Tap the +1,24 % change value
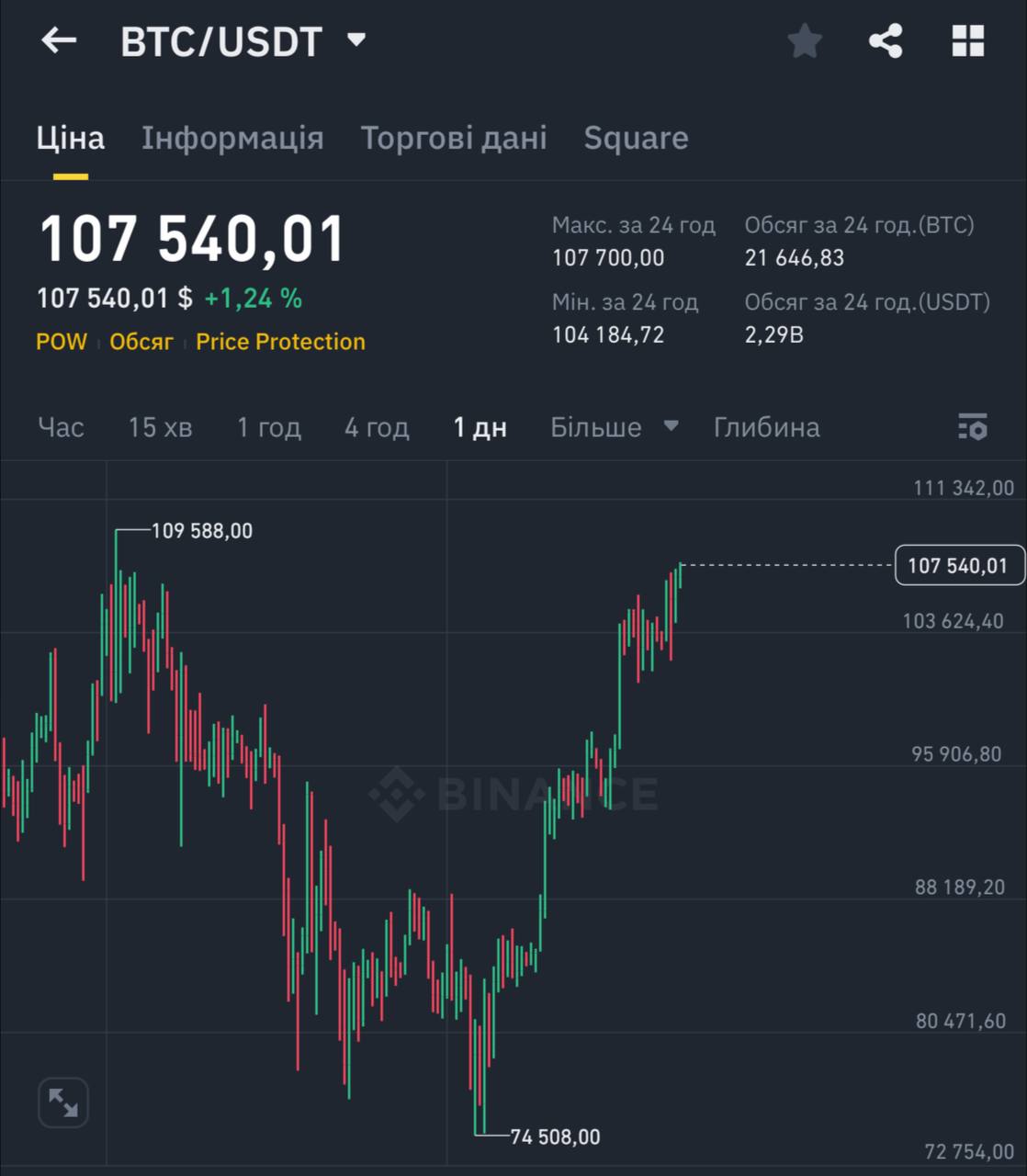The width and height of the screenshot is (1027, 1176). [253, 299]
